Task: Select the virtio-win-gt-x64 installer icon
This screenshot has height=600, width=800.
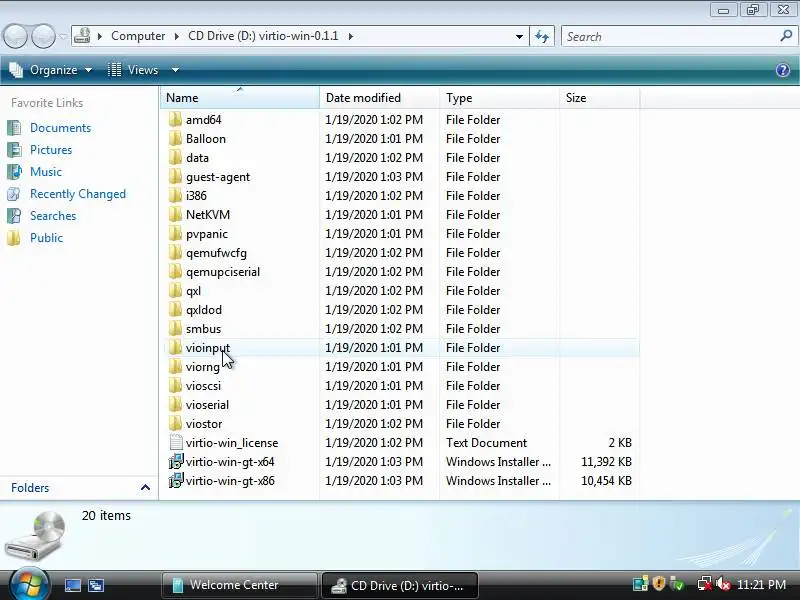Action: tap(176, 462)
